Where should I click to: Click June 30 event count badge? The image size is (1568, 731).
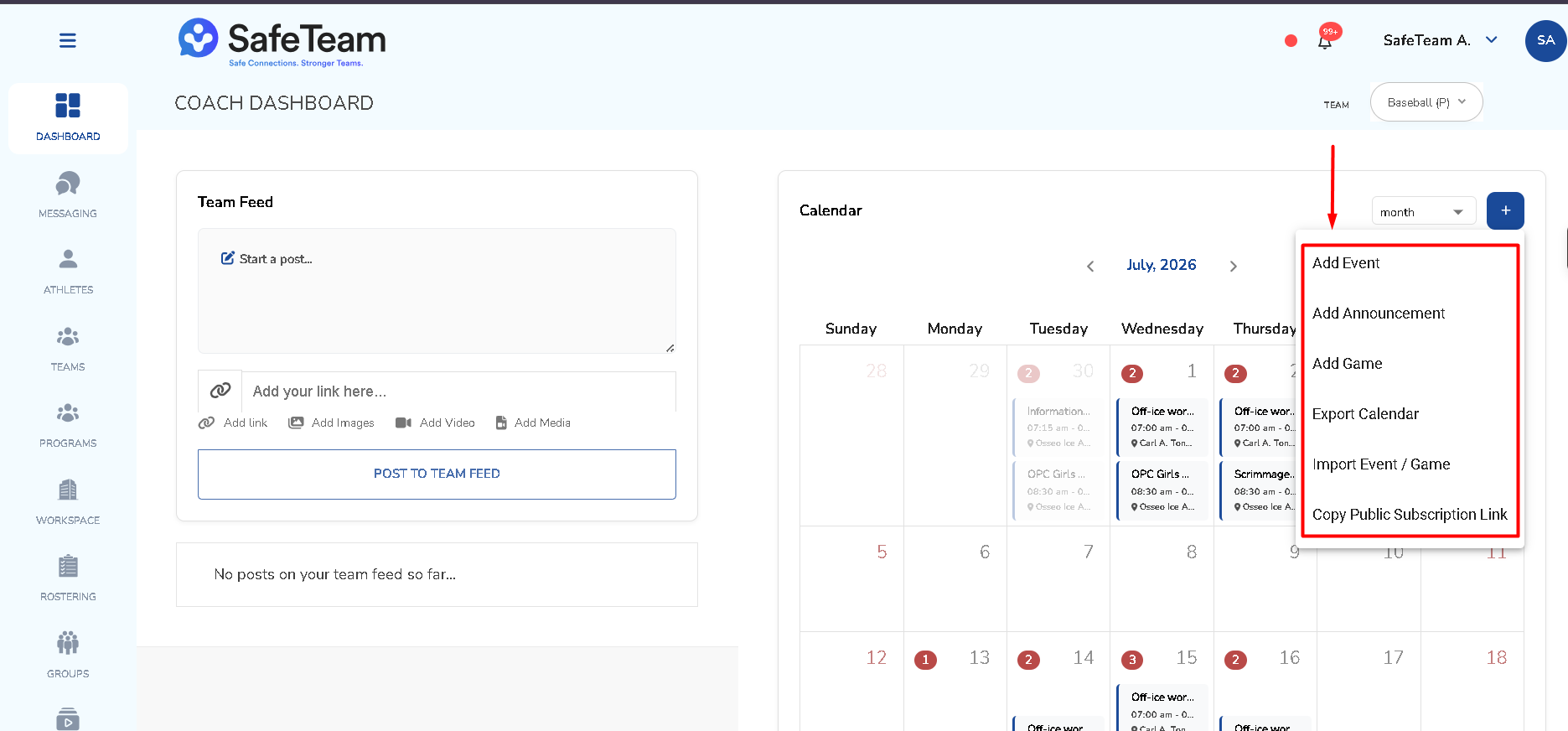point(1028,374)
